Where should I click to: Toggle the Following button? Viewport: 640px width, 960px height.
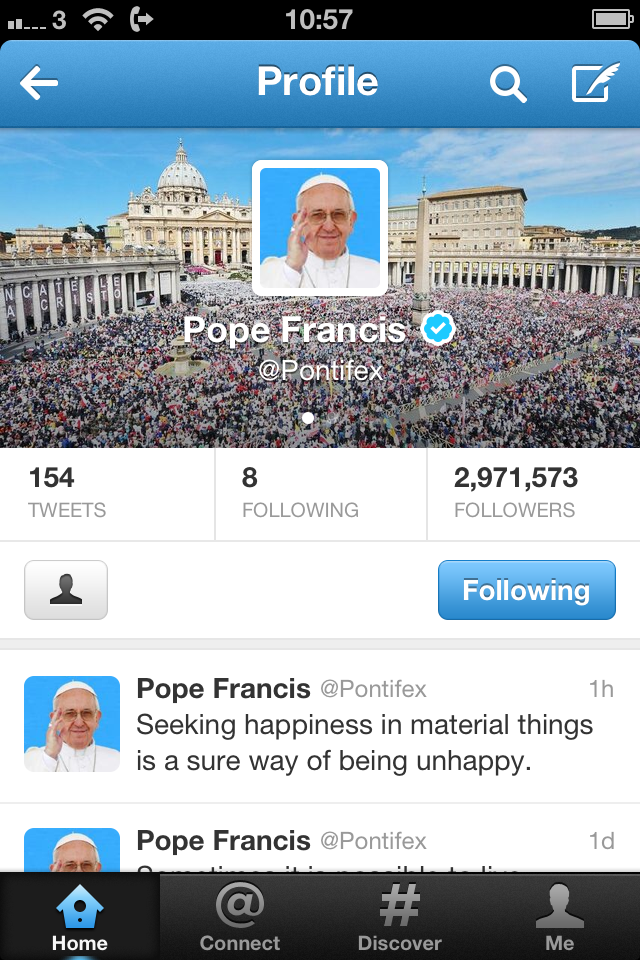526,590
